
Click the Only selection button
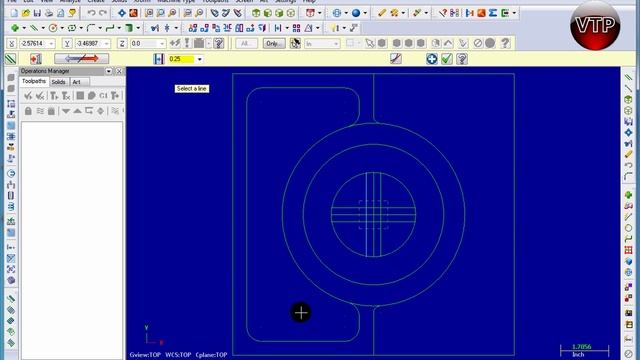273,43
